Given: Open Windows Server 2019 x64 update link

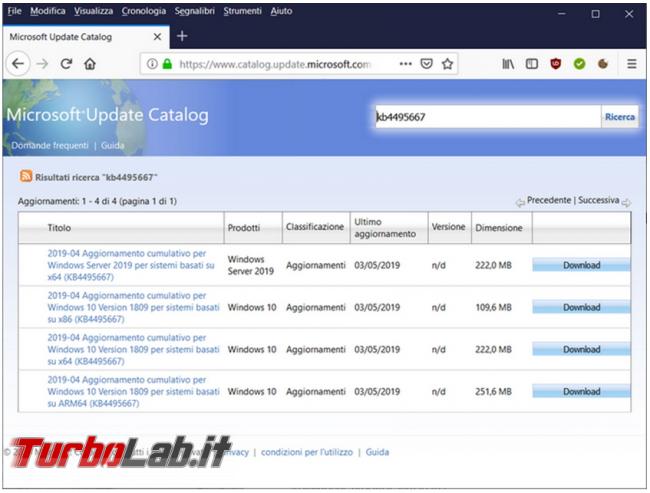Looking at the screenshot, I should (131, 265).
